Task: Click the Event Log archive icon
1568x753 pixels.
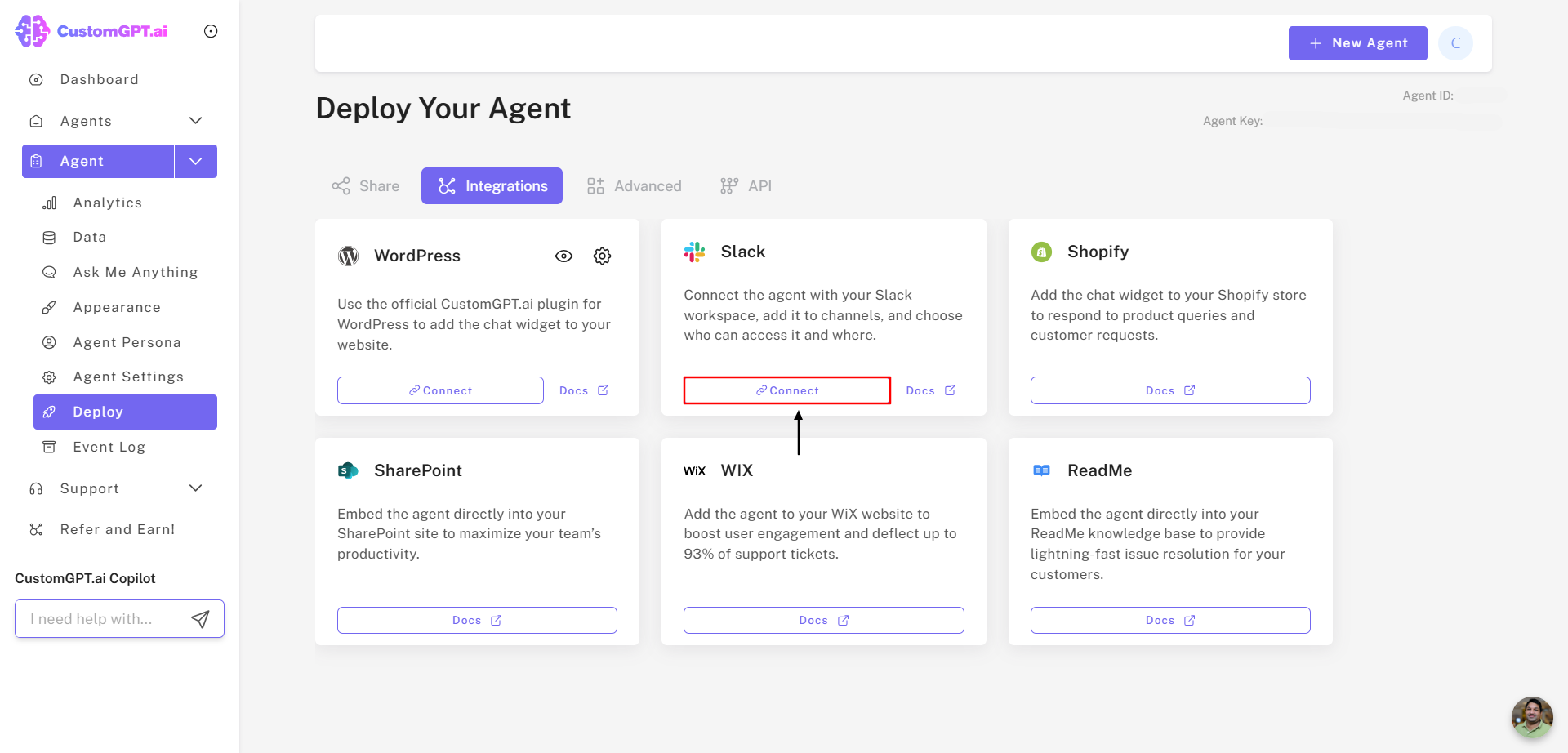Action: click(49, 447)
